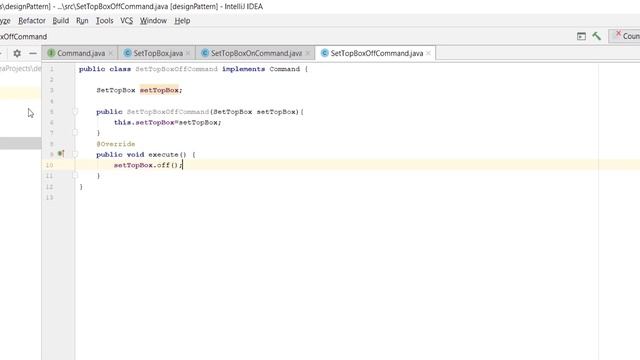Open the Refactor menu
640x360 pixels.
click(x=32, y=20)
